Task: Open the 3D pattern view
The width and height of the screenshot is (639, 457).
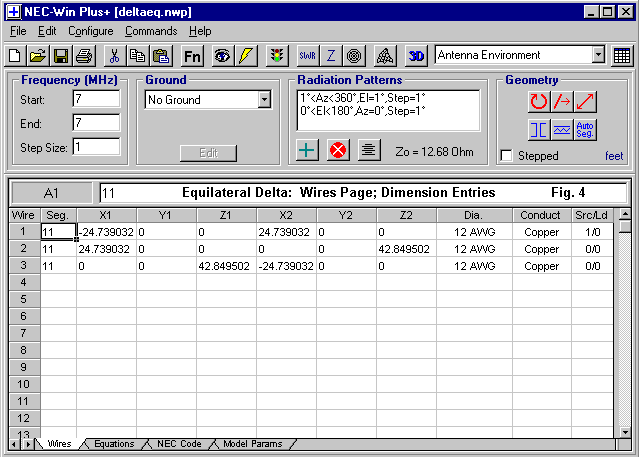Action: coord(417,55)
